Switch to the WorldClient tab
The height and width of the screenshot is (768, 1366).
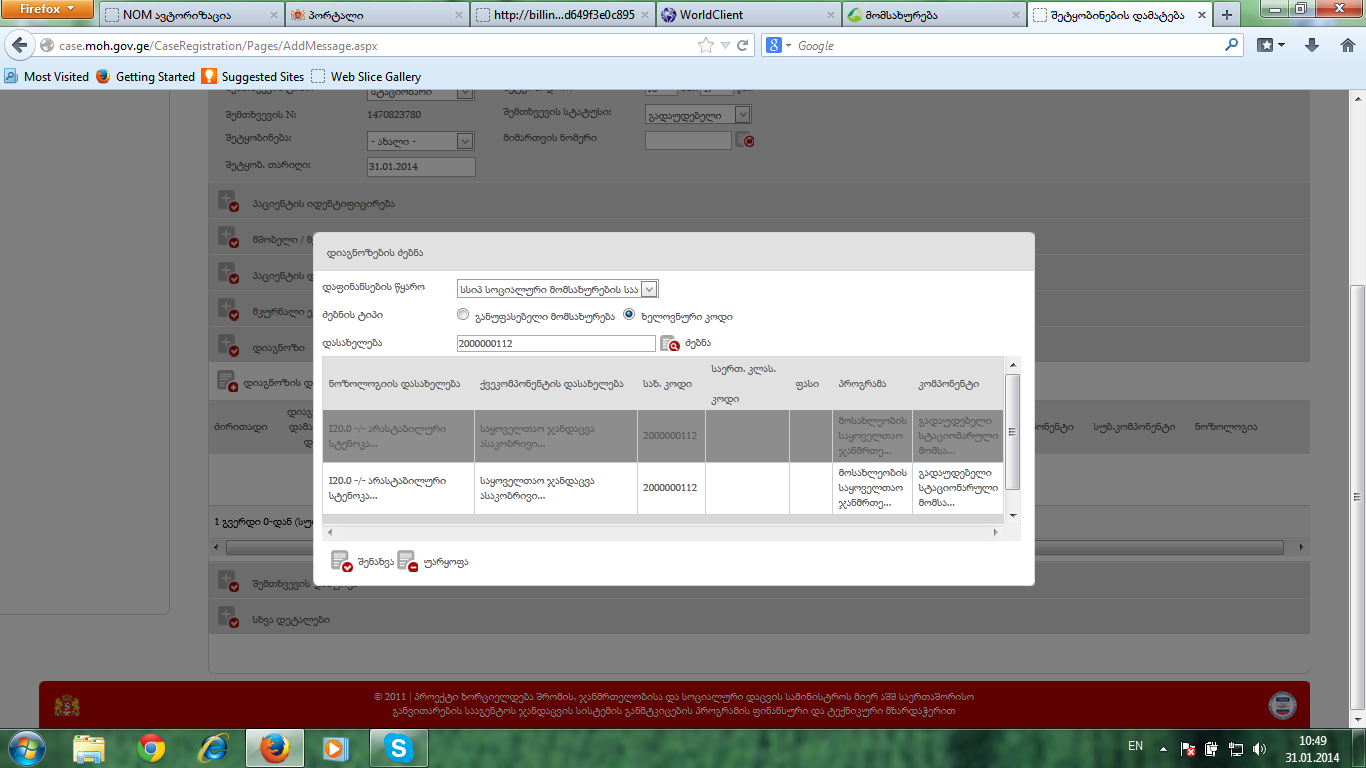click(747, 15)
